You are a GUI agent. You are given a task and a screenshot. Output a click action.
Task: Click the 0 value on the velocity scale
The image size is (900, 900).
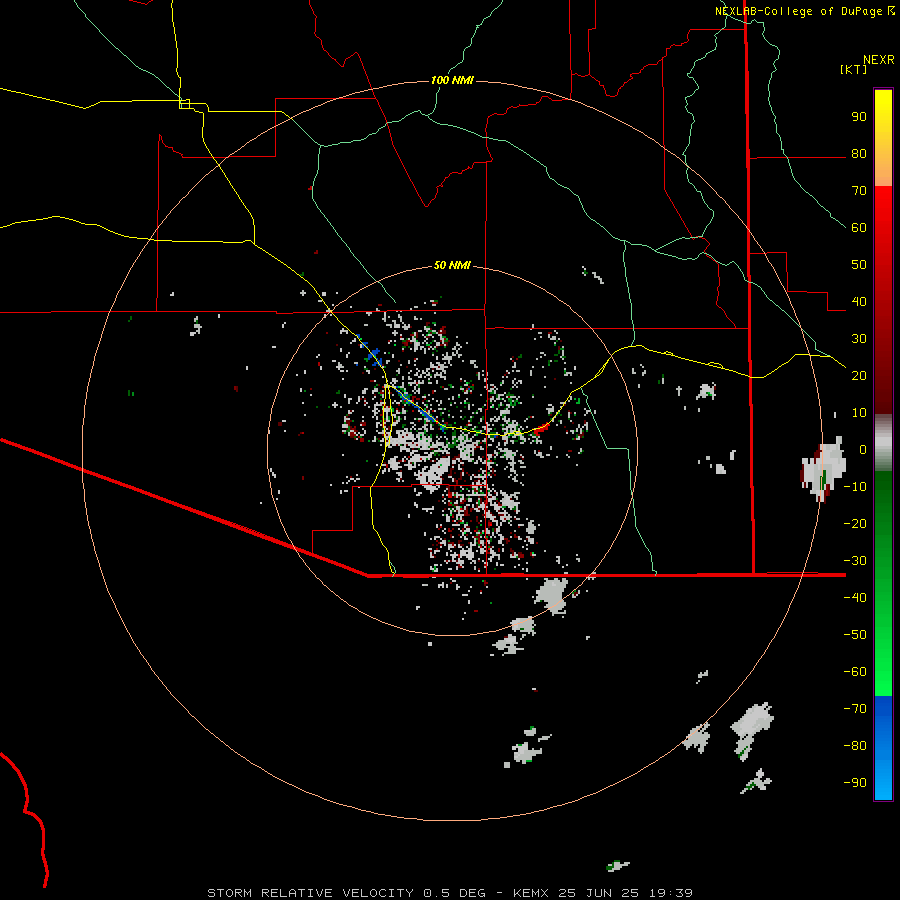[863, 449]
